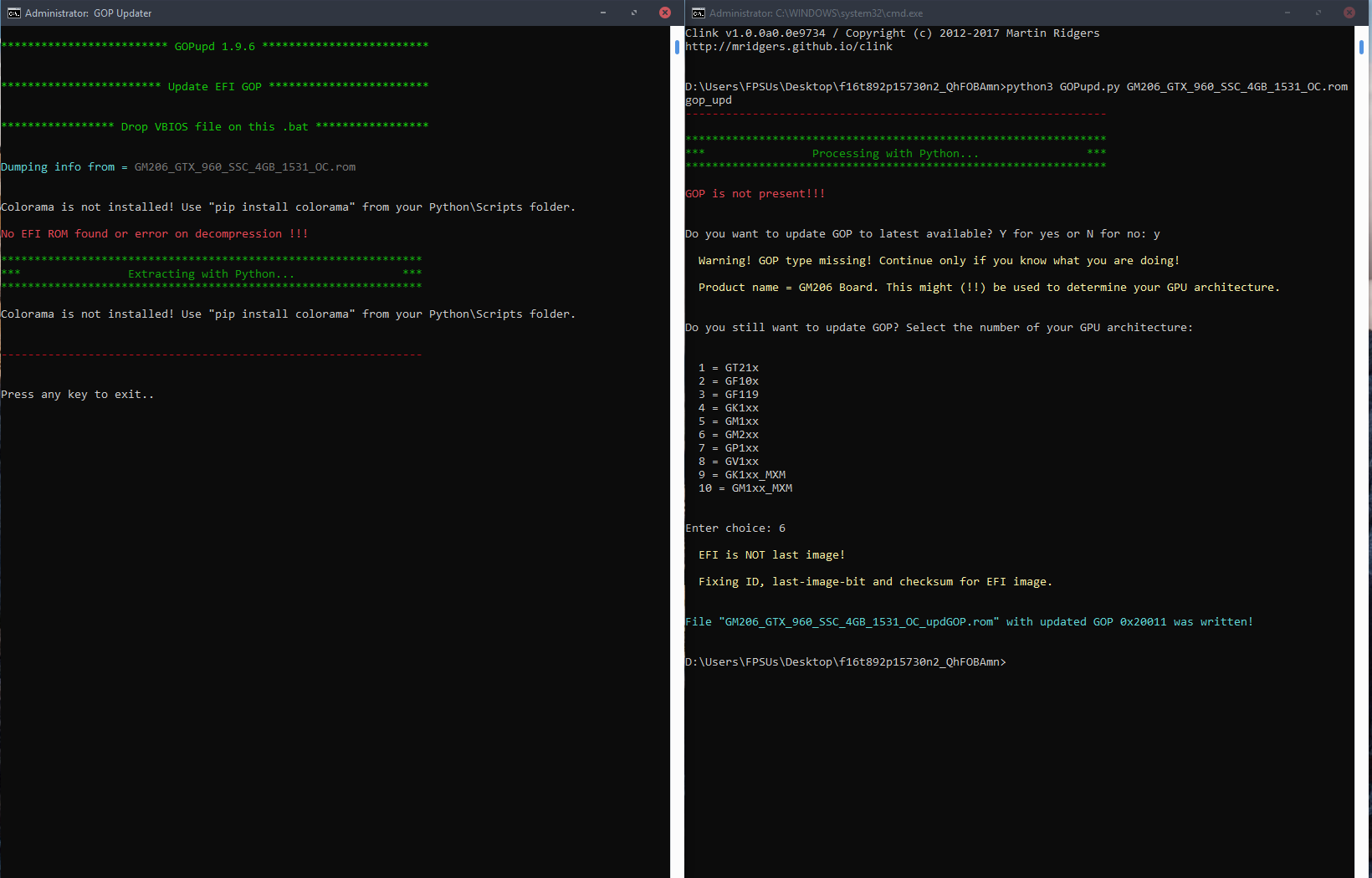
Task: Click option '5 = GM1xx'
Action: [x=729, y=421]
